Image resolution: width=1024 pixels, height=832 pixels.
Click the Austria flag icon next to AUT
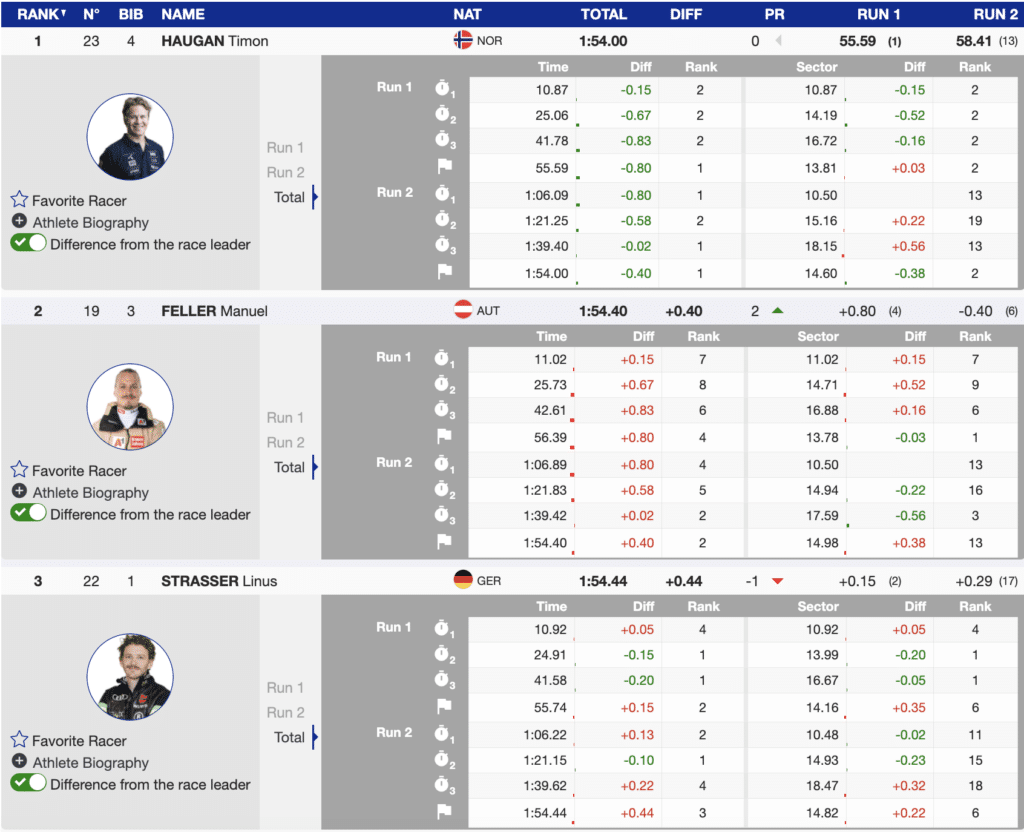click(x=463, y=311)
